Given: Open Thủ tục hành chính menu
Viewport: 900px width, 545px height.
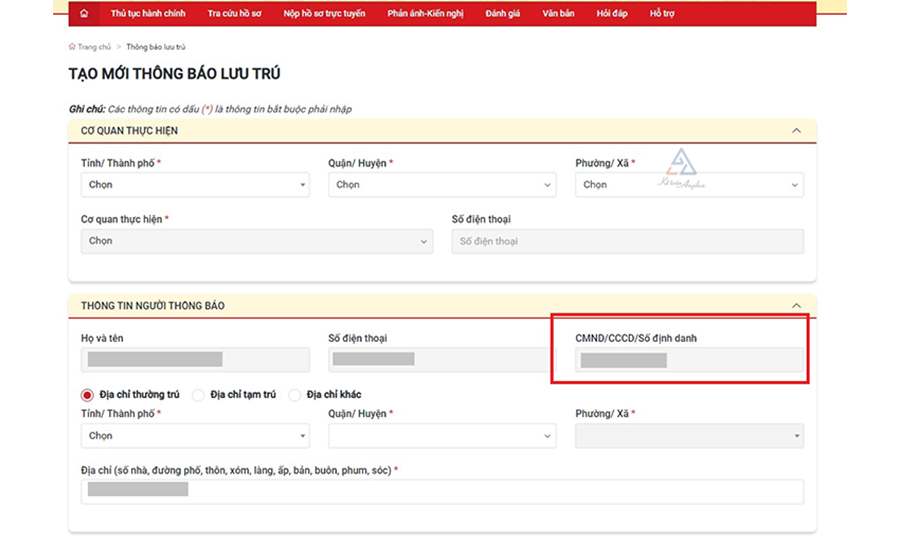Looking at the screenshot, I should 148,14.
